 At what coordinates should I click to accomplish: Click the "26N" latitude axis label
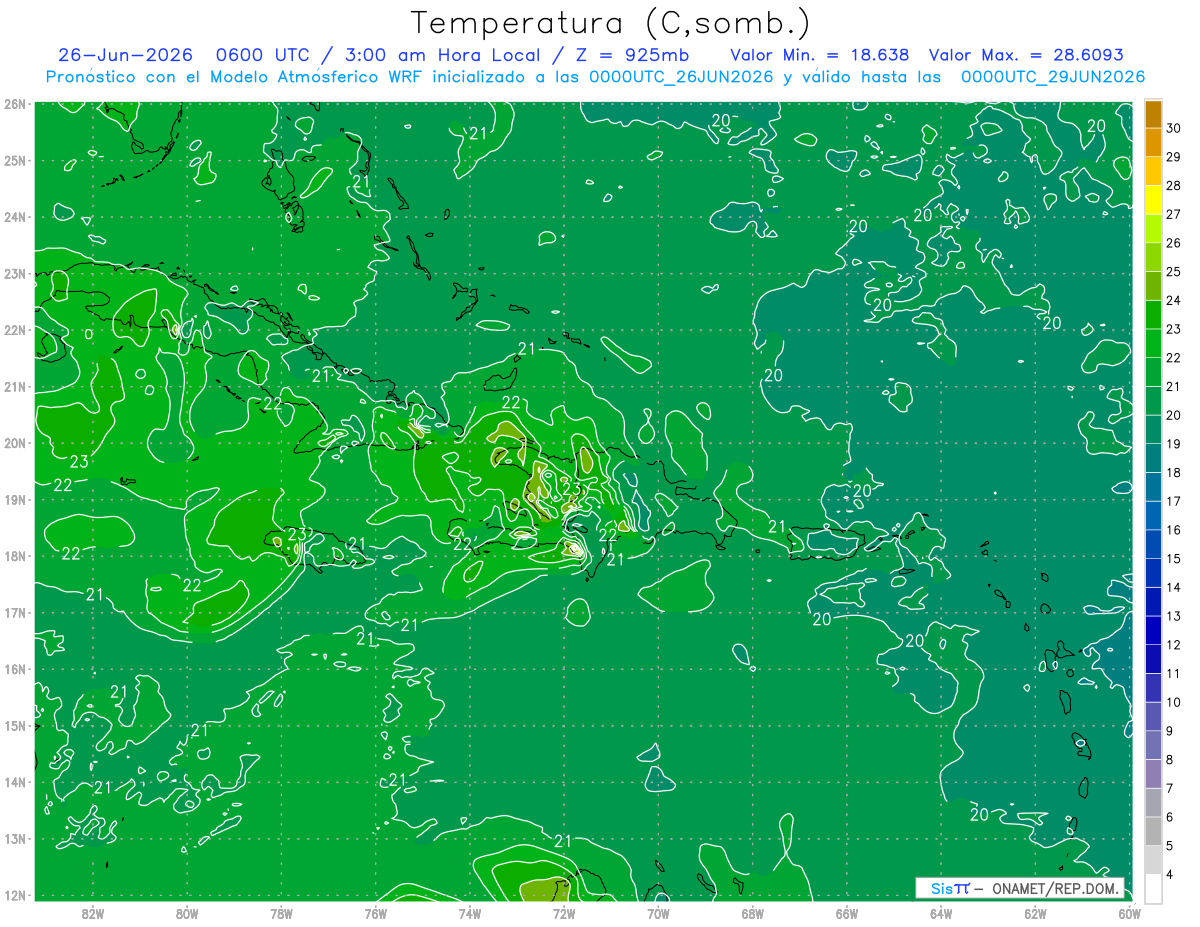14,104
